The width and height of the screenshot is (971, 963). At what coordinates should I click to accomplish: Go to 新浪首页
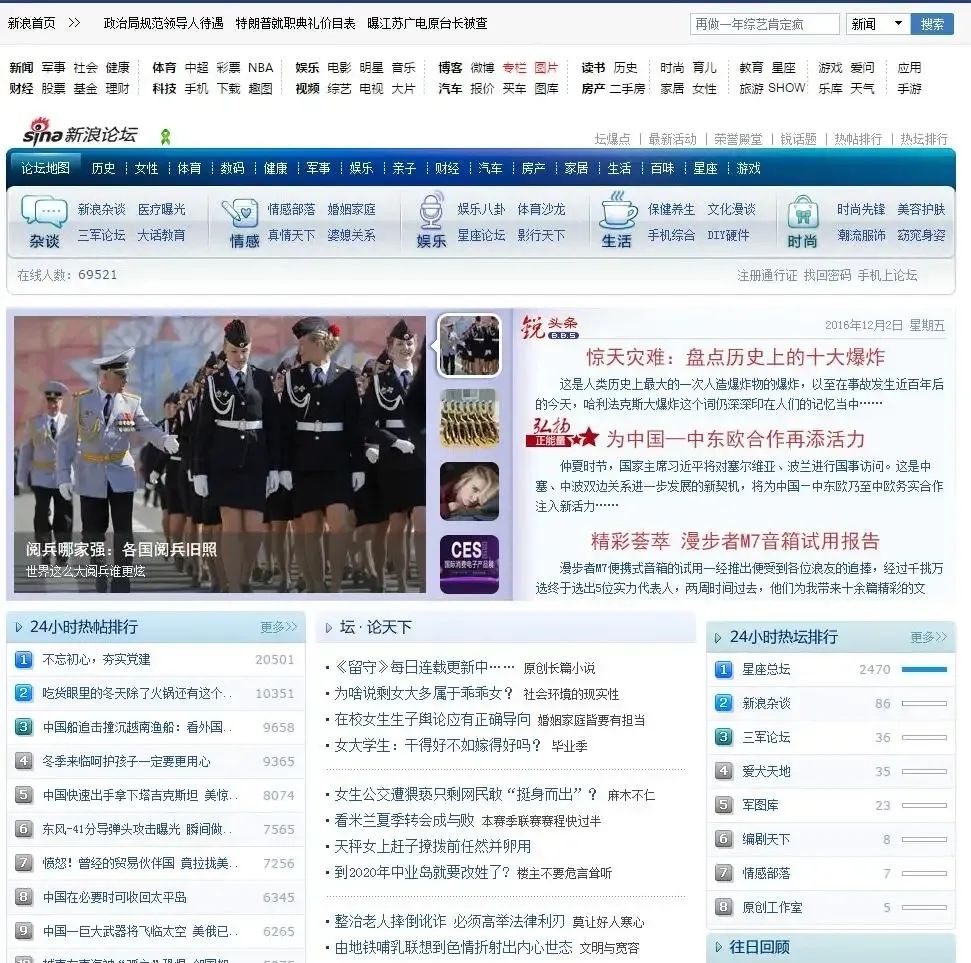tap(32, 24)
